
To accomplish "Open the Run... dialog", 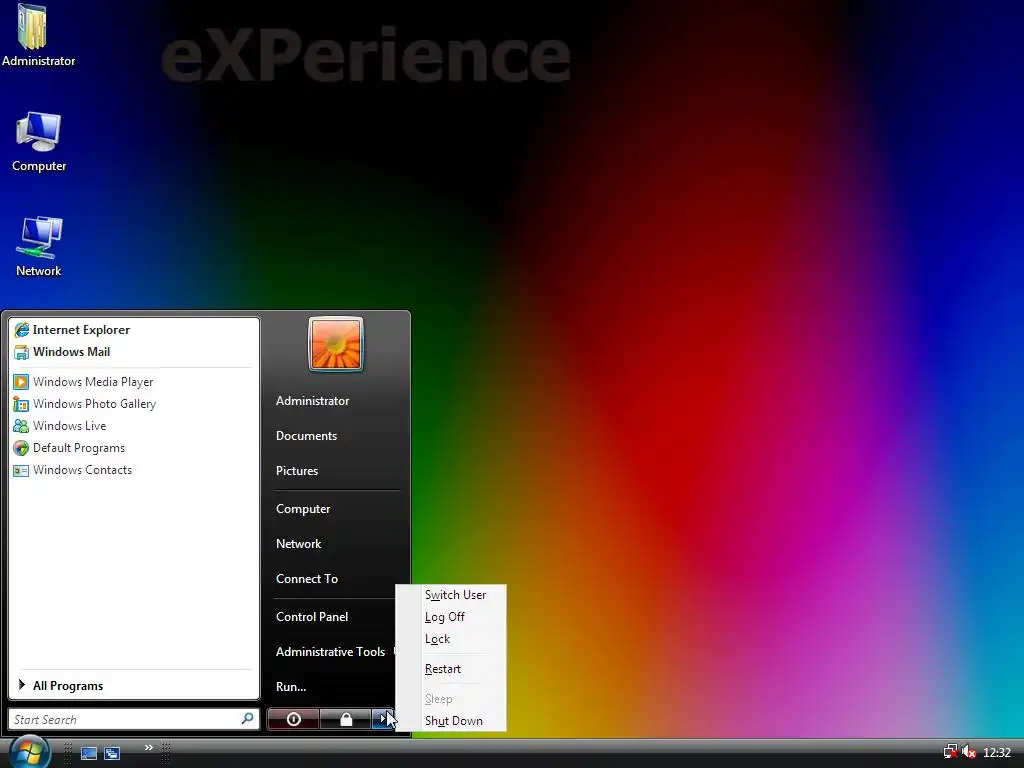I will click(x=291, y=687).
